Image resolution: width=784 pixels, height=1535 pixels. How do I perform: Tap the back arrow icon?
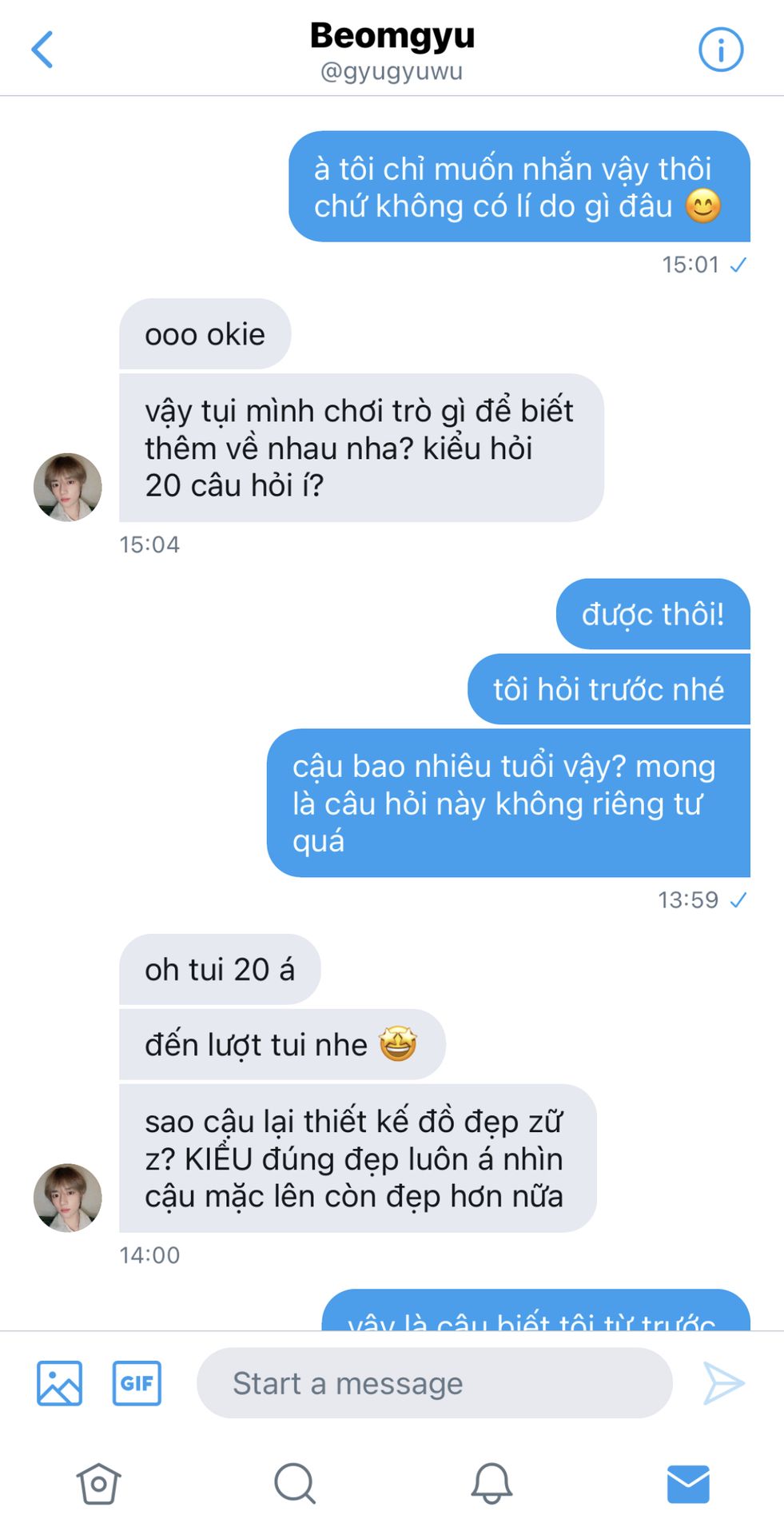[42, 50]
